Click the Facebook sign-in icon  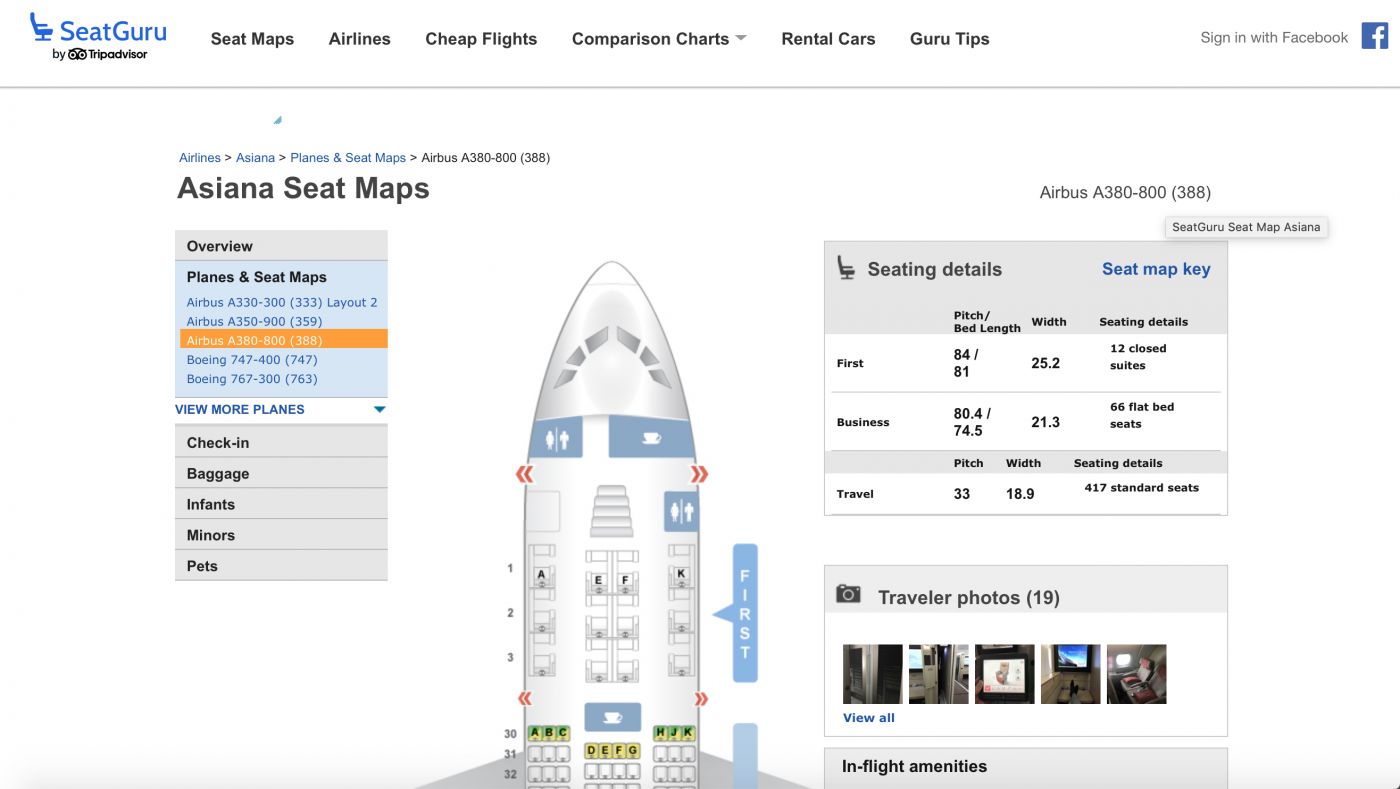[1374, 37]
